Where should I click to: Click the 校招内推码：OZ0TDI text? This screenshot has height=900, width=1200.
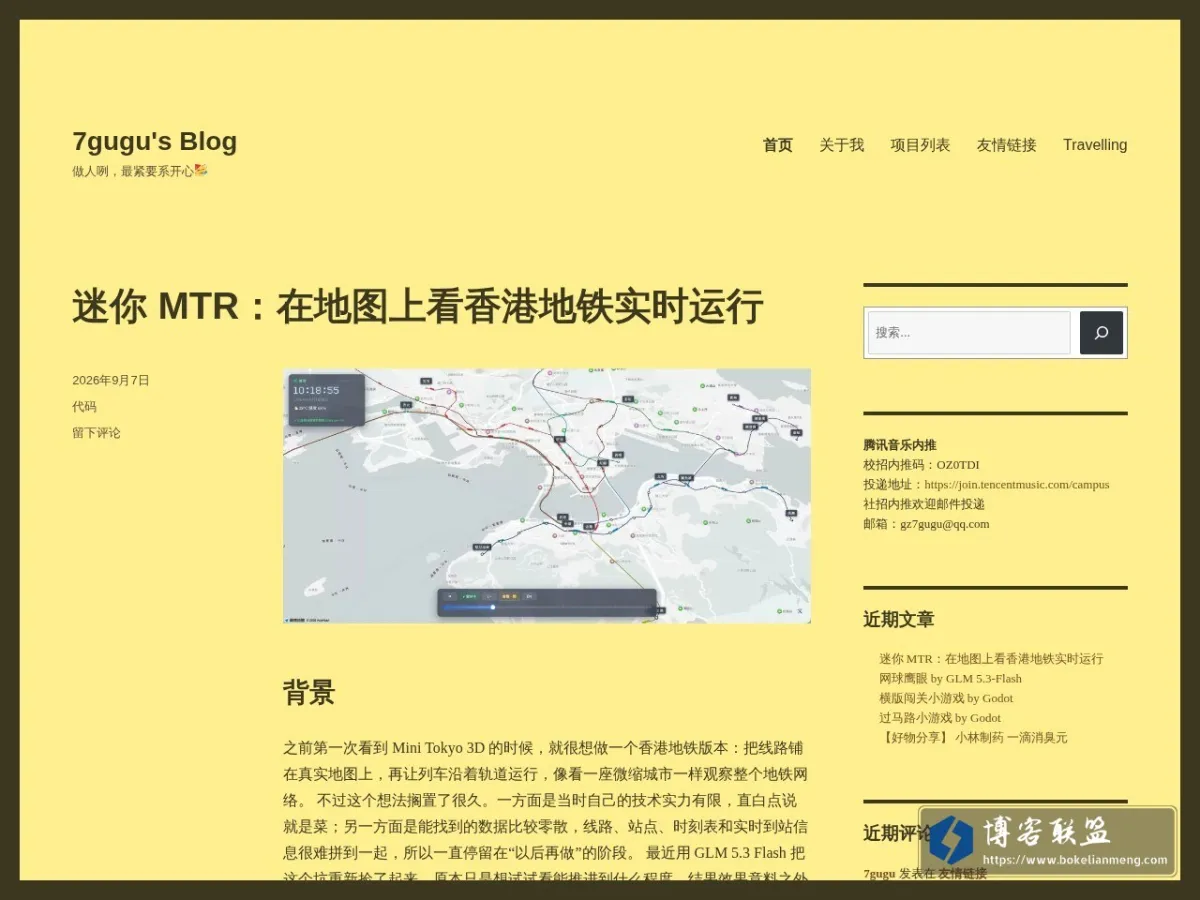(921, 465)
